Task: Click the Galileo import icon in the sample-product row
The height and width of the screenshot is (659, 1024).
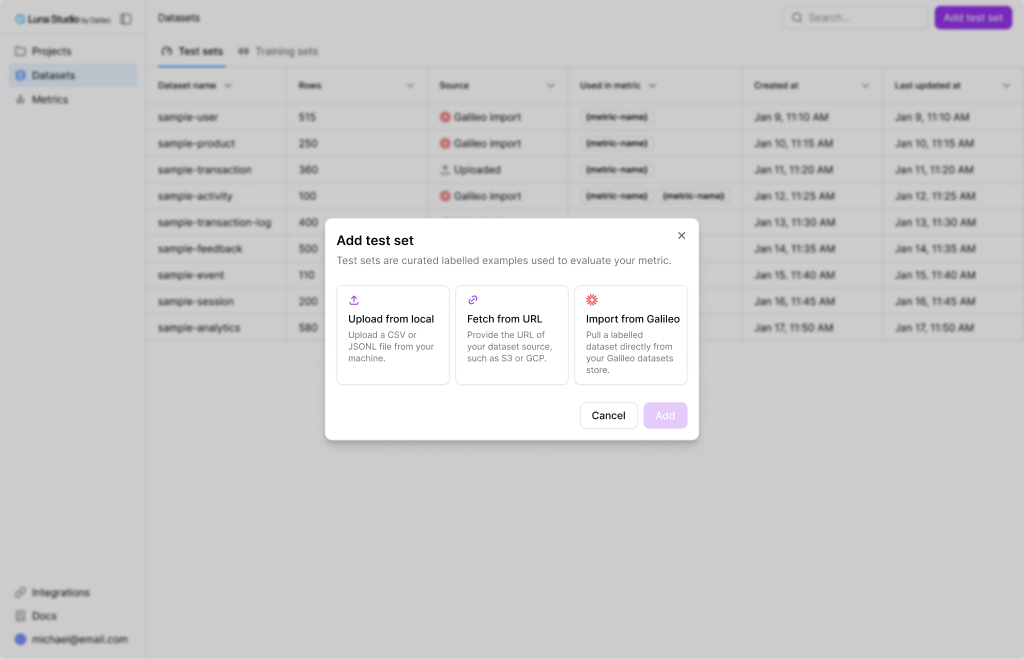Action: (x=445, y=143)
